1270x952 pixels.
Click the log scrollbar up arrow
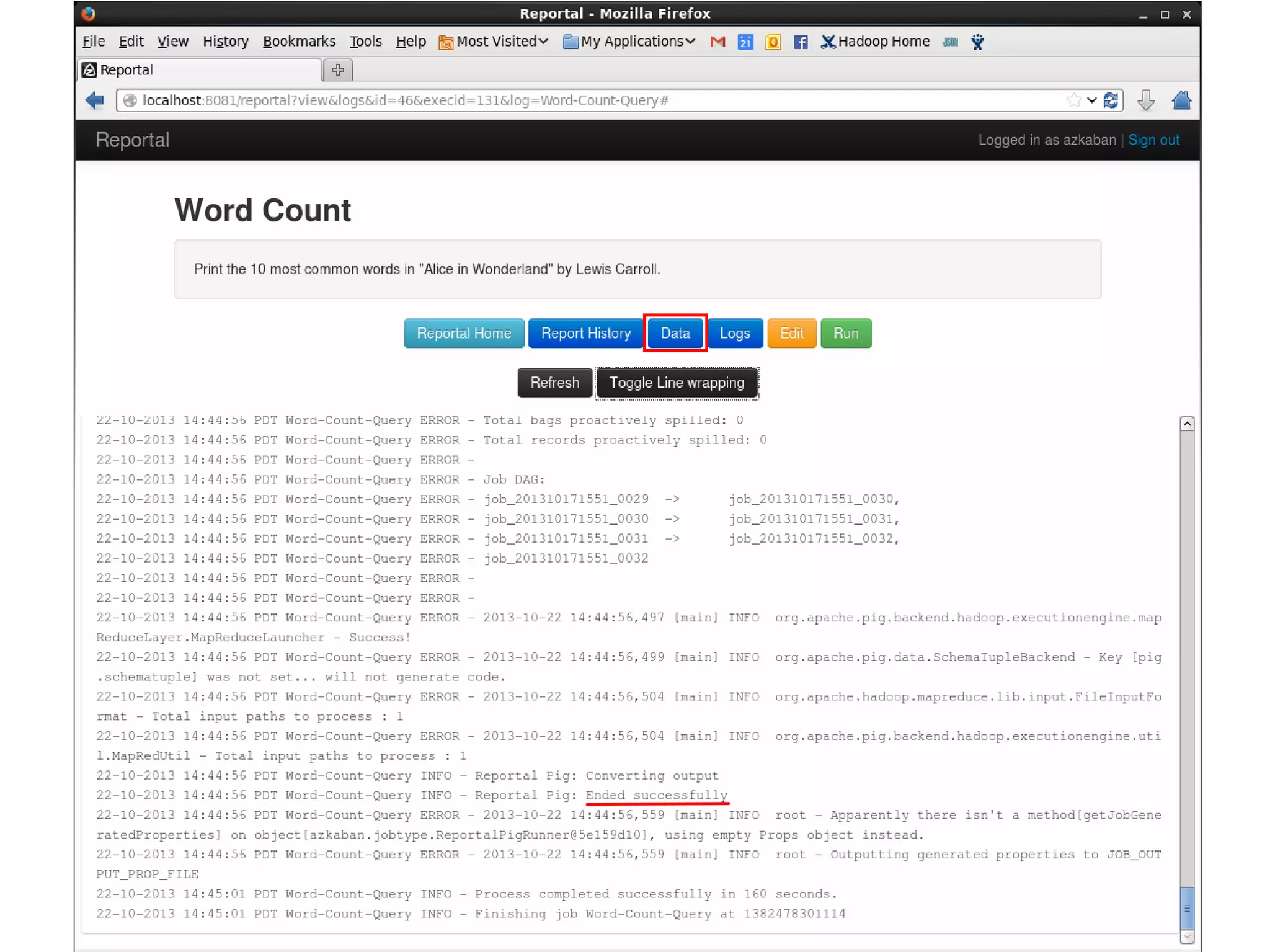click(1186, 424)
